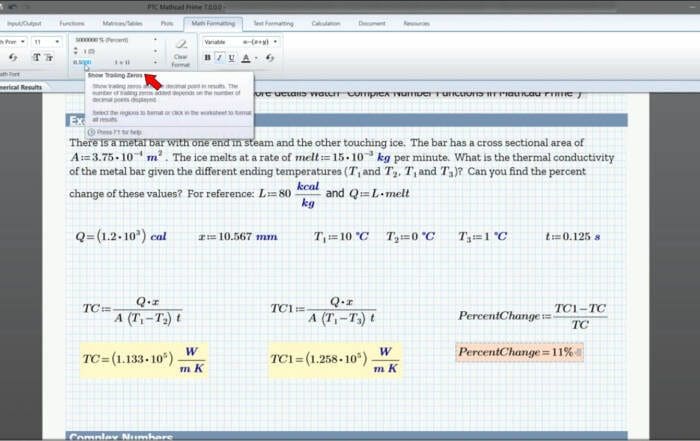Click the L:=80 kcal/kg definition
The height and width of the screenshot is (441, 700).
pos(290,194)
